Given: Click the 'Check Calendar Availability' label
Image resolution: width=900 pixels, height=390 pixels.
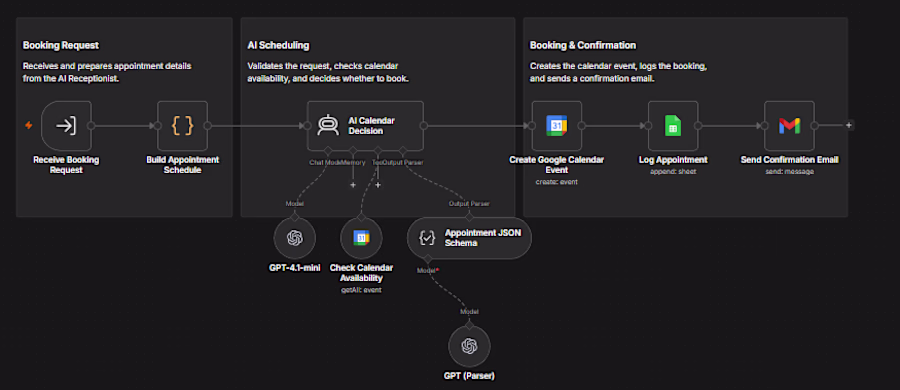Looking at the screenshot, I should click(x=361, y=273).
